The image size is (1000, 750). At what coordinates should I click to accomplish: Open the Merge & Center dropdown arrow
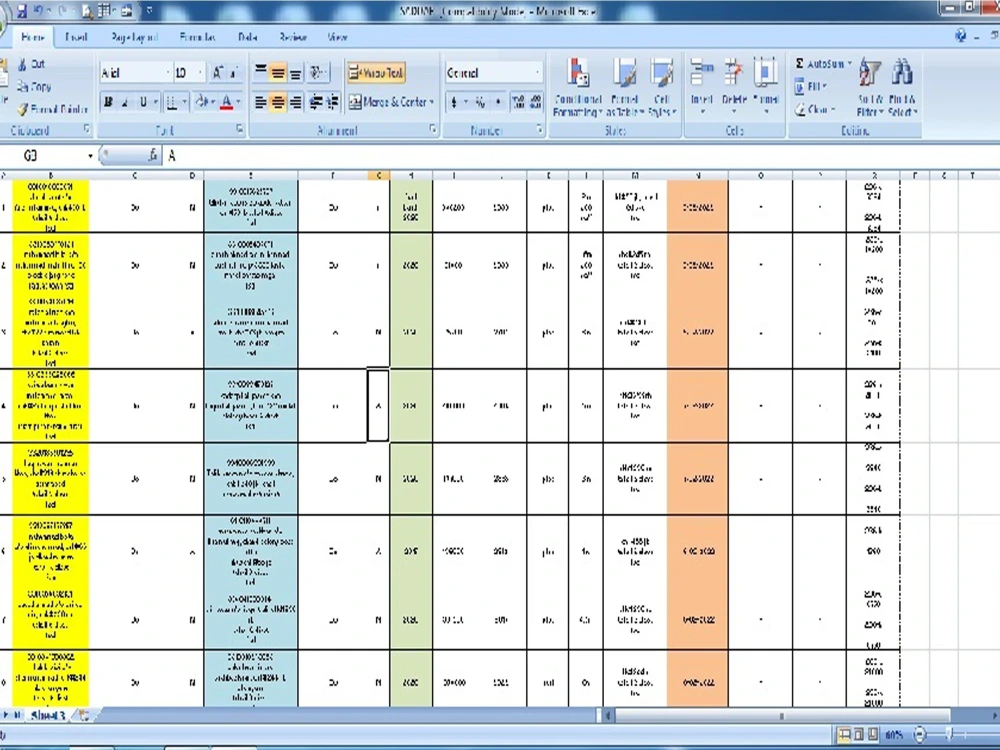(x=432, y=102)
